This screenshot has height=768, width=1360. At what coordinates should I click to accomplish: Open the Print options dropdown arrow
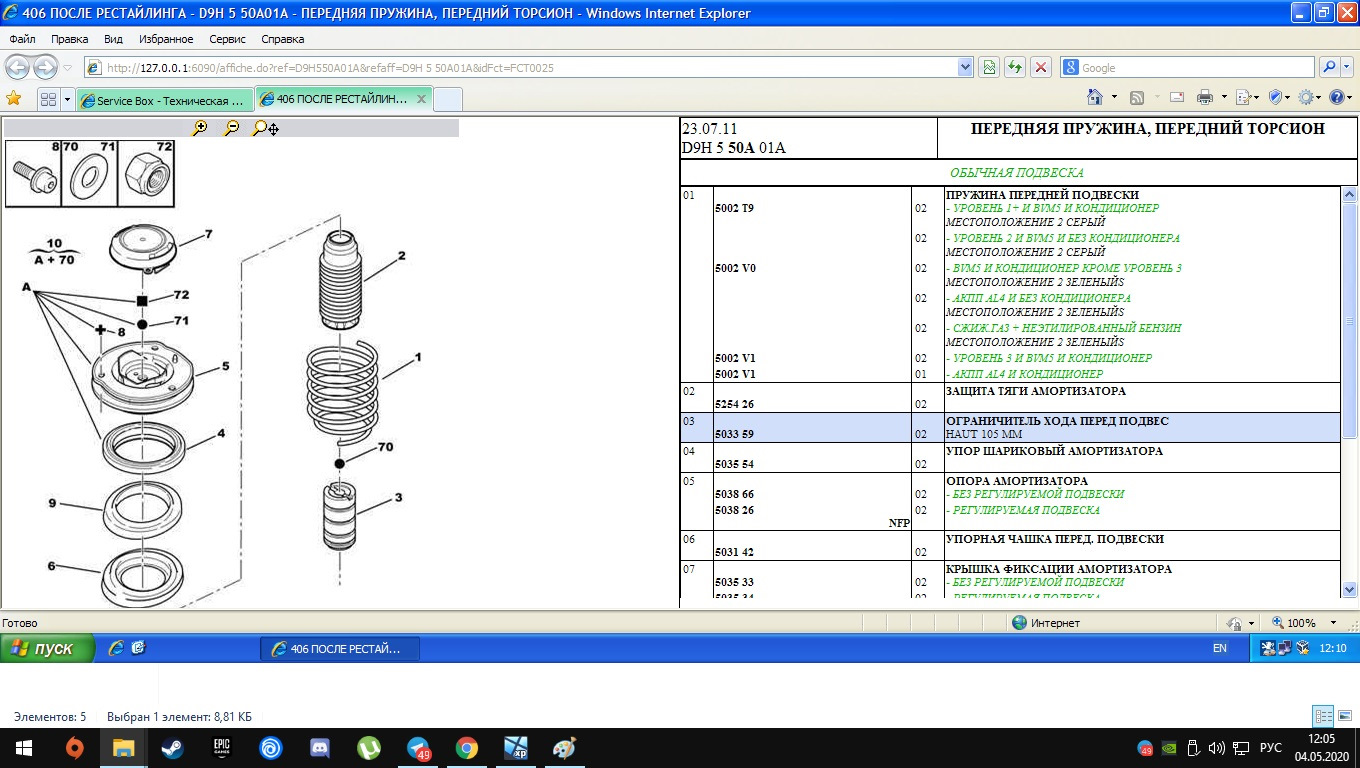tap(1224, 98)
